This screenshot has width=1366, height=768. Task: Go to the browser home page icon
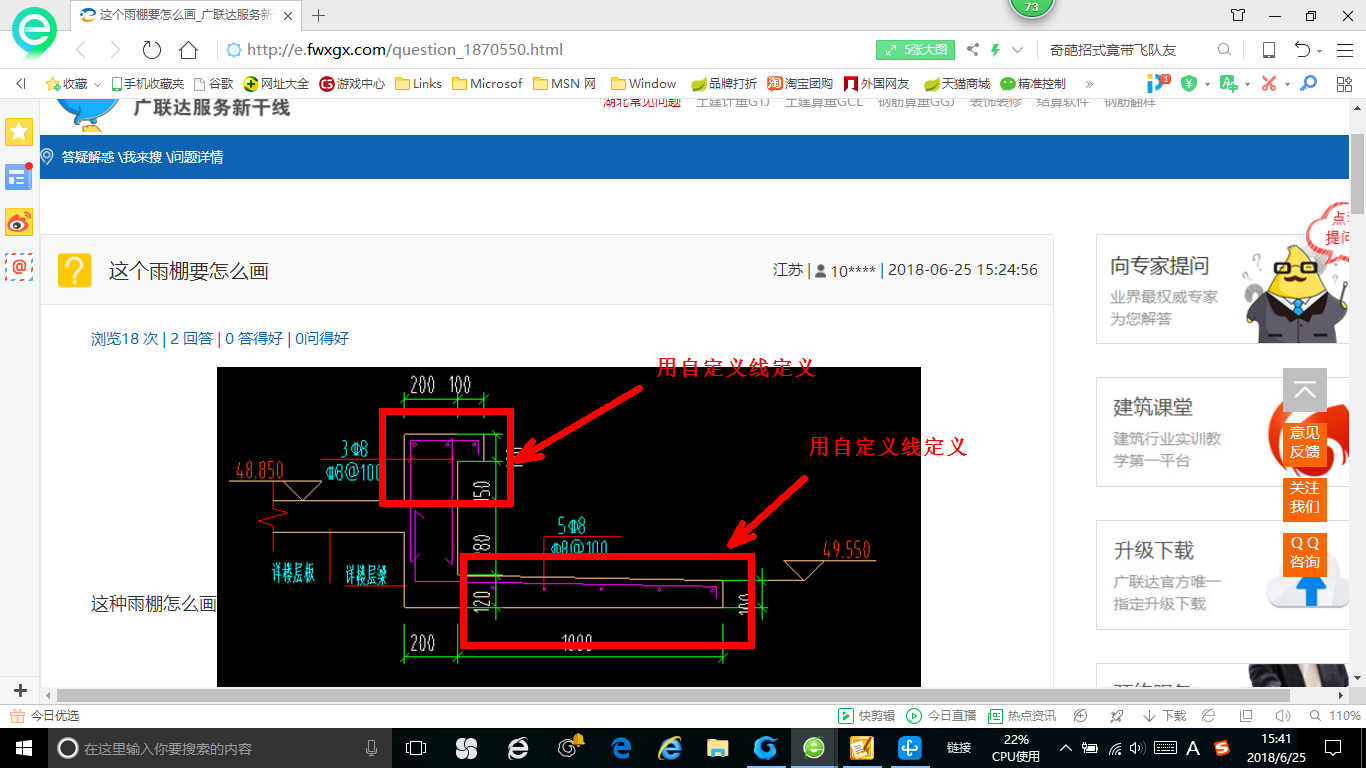click(188, 50)
